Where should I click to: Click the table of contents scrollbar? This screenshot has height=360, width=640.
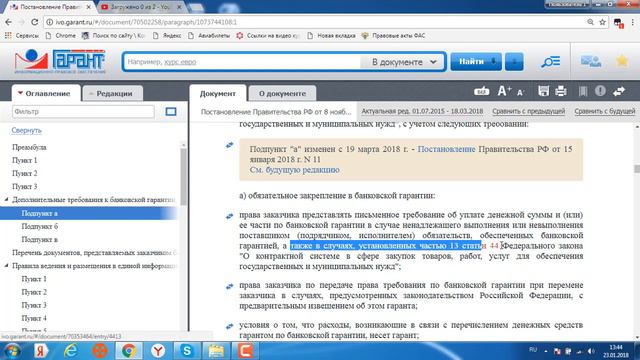183,176
